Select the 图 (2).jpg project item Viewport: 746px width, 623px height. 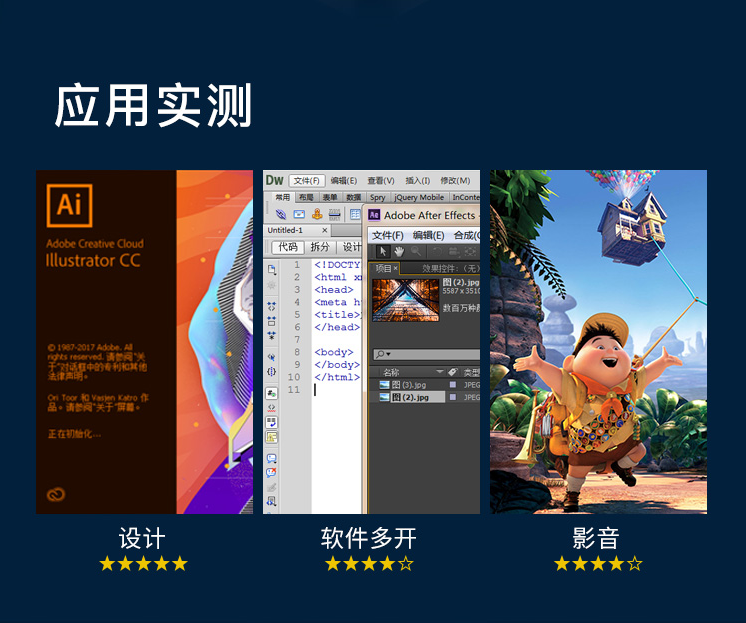(x=410, y=397)
